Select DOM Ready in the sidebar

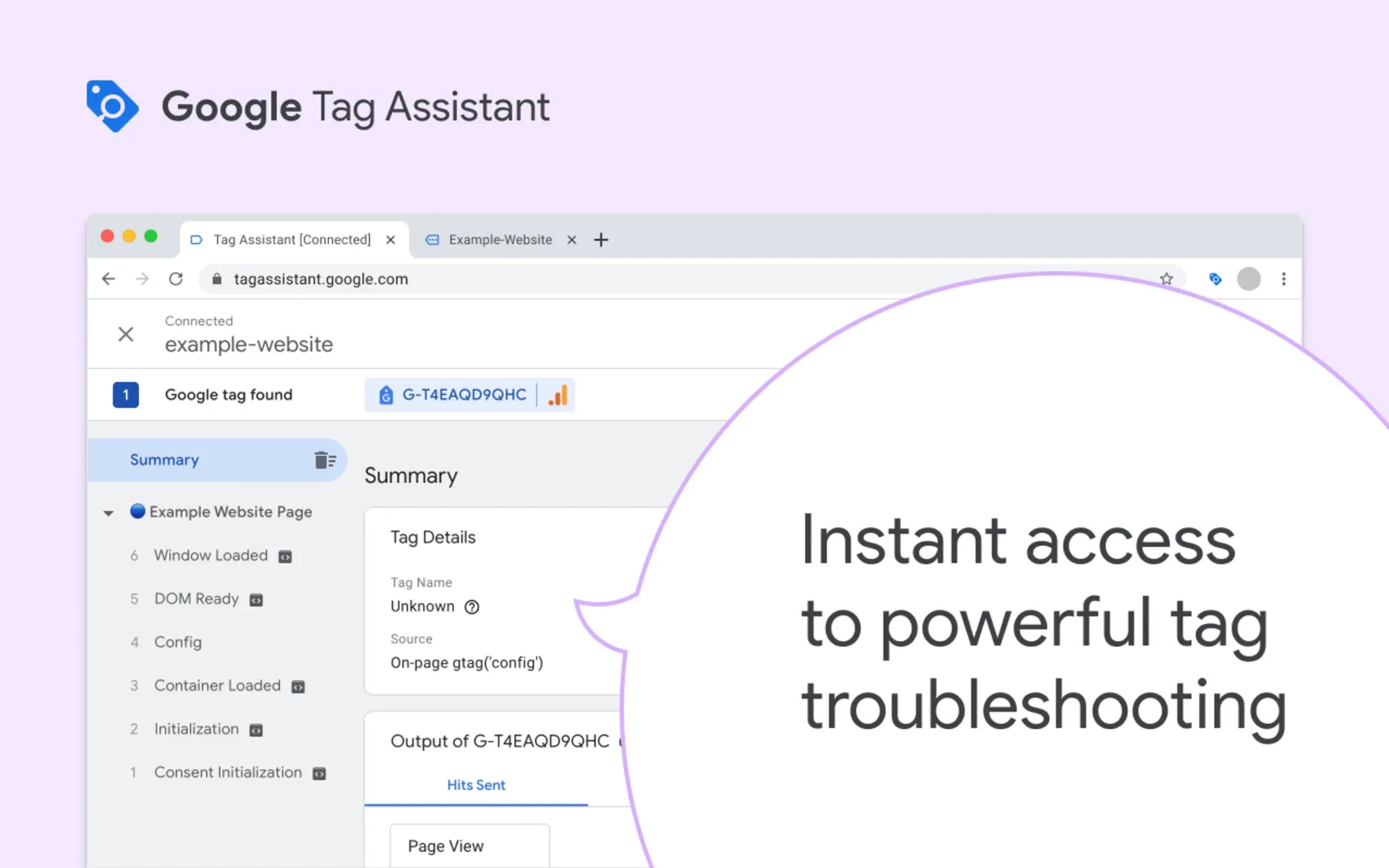click(x=195, y=599)
